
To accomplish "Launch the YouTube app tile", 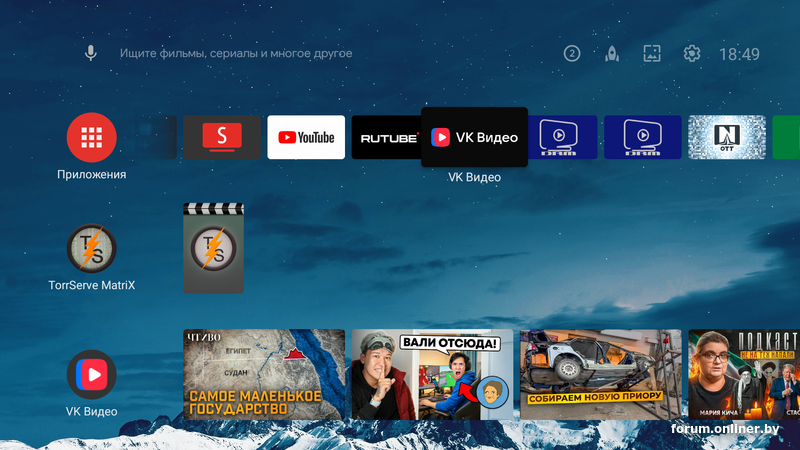I will (306, 137).
